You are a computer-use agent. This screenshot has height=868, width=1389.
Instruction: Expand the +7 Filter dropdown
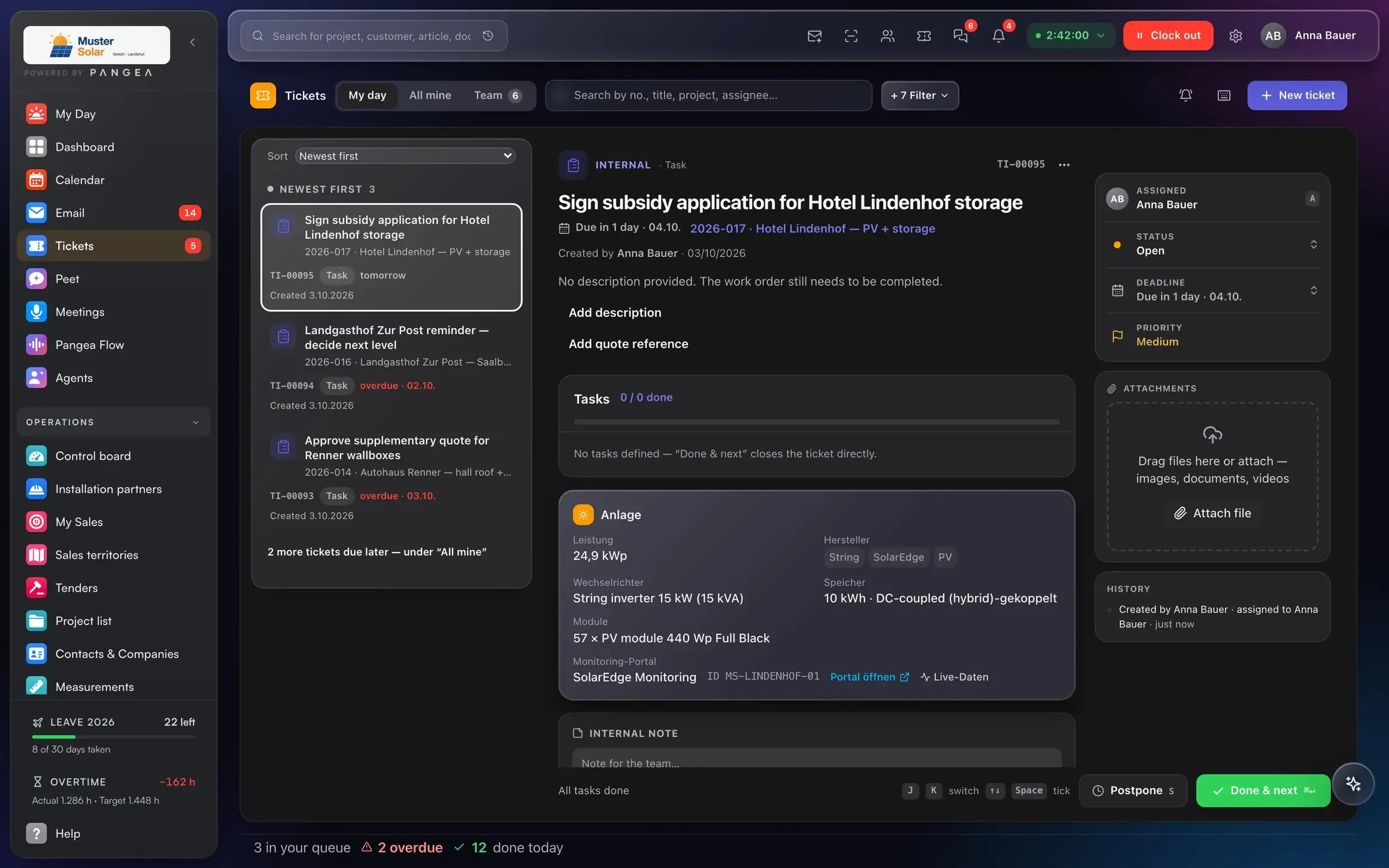click(x=920, y=95)
